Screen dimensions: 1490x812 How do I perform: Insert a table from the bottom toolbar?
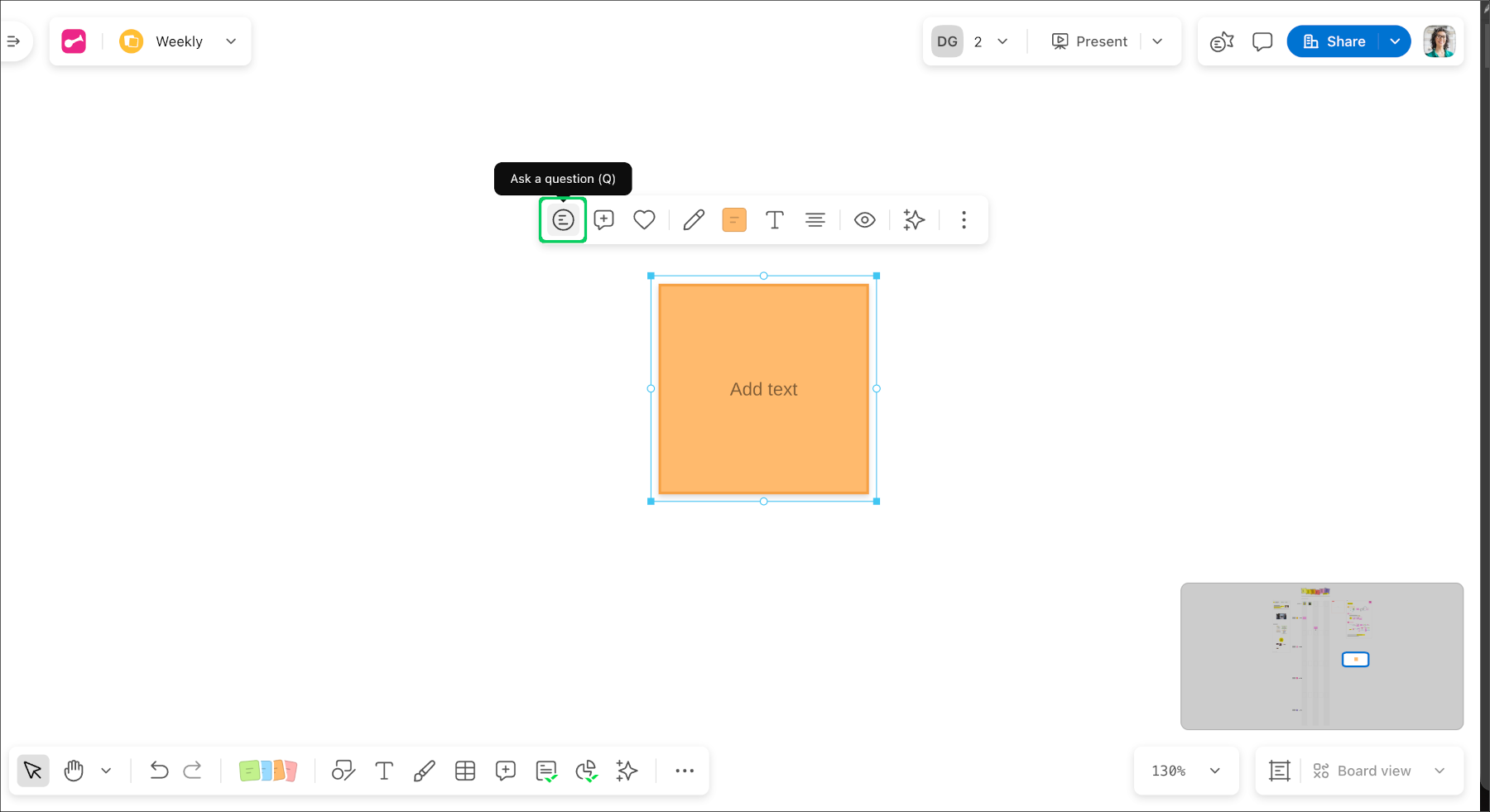click(465, 771)
